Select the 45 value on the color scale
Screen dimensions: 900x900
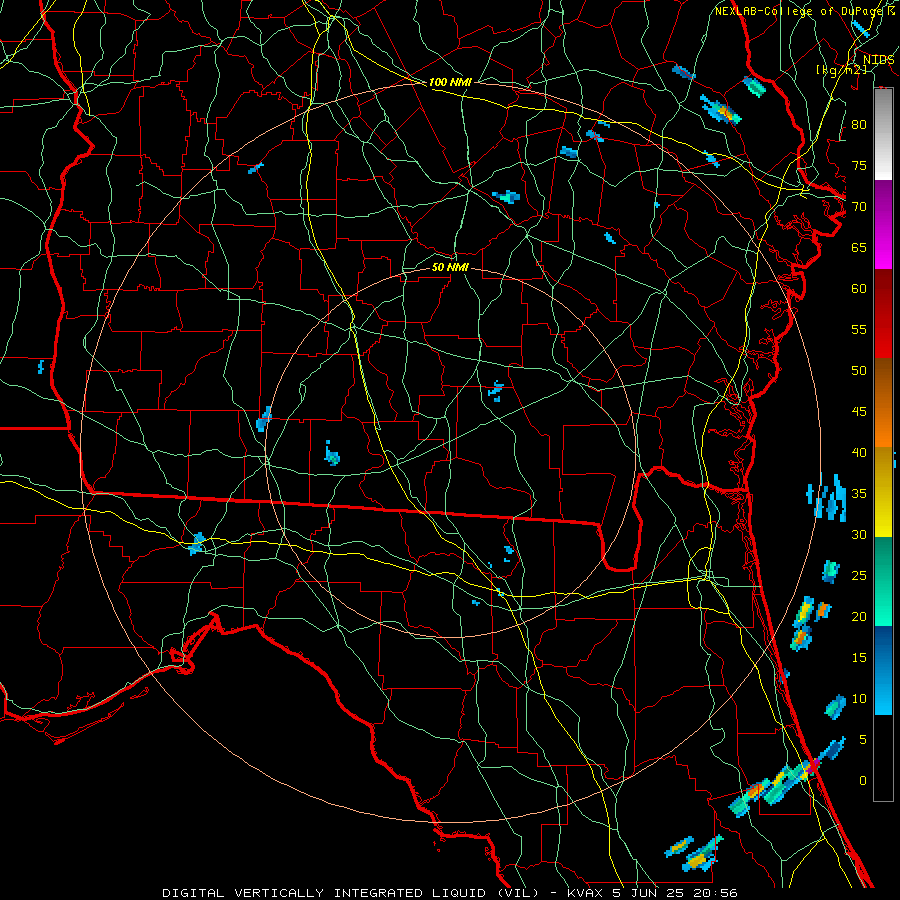pos(859,412)
